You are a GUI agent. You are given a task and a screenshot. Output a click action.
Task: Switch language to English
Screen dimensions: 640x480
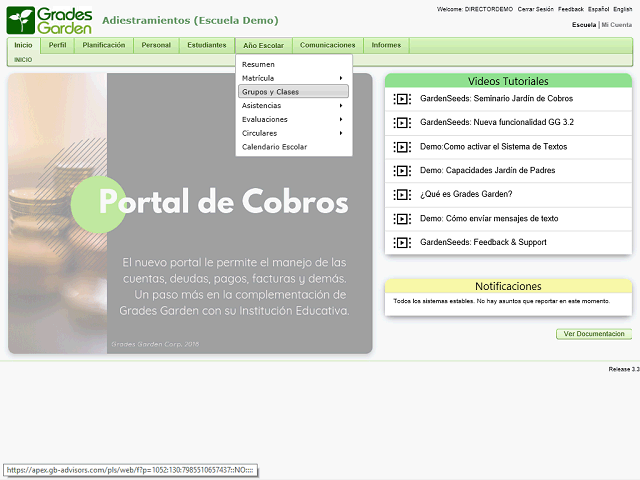(x=622, y=9)
